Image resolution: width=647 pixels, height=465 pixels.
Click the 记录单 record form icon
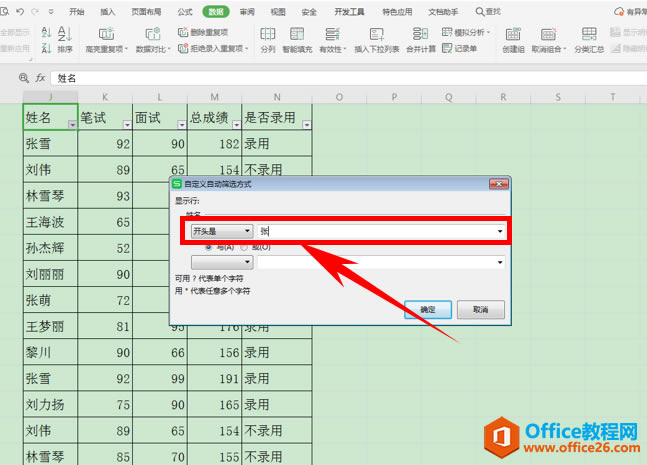pyautogui.click(x=447, y=48)
